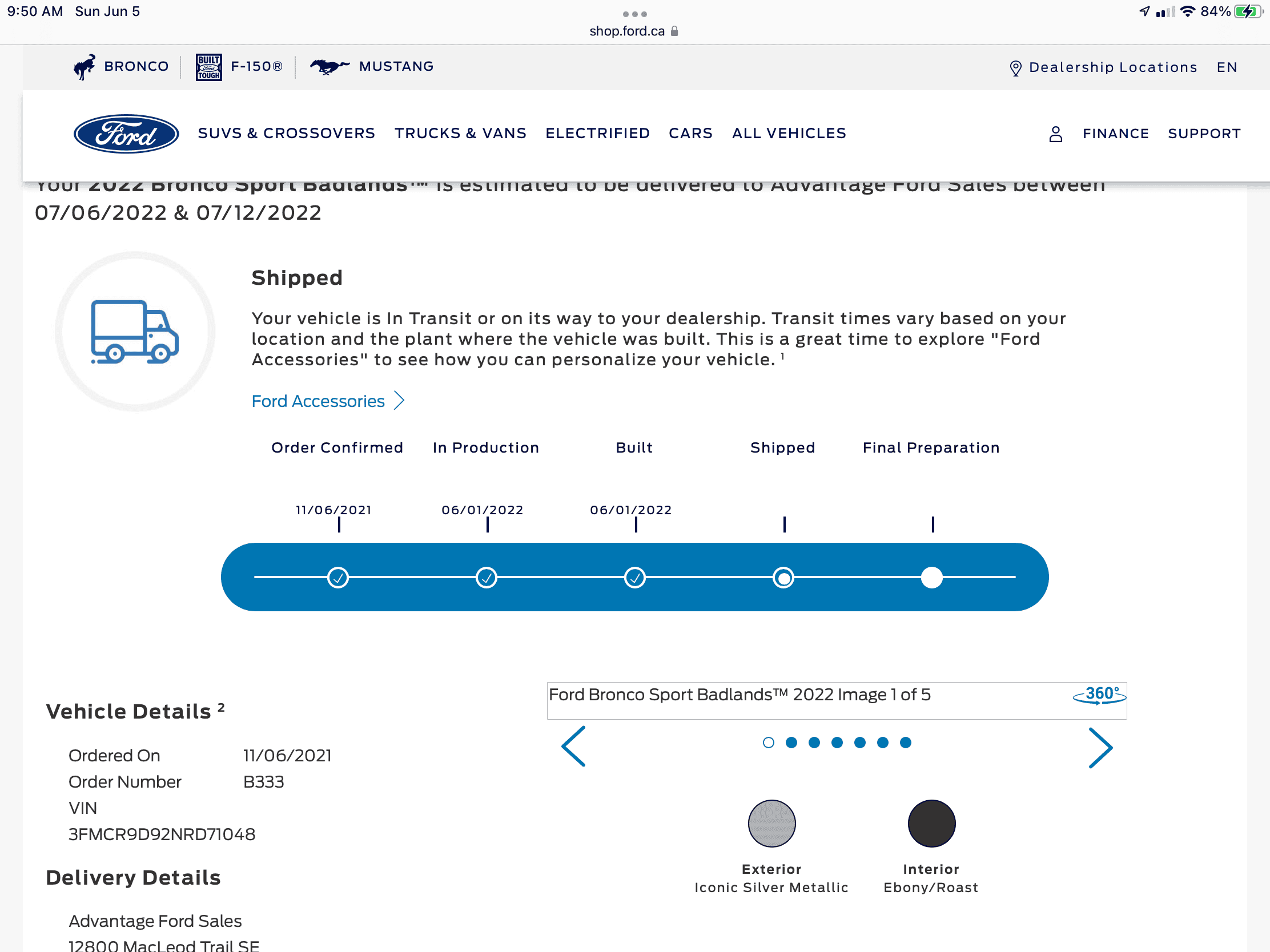Screen dimensions: 1270x952
Task: Click the Mustang pony icon
Action: [329, 67]
